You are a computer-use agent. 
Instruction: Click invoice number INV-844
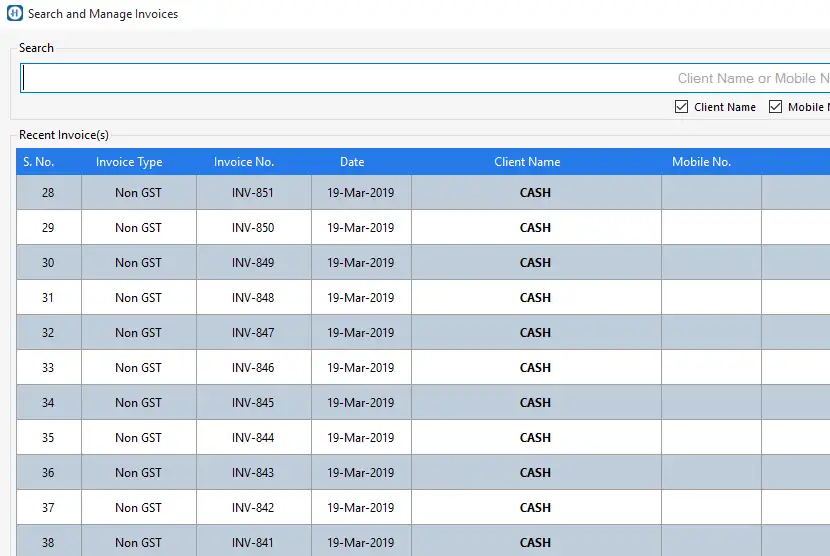coord(253,438)
